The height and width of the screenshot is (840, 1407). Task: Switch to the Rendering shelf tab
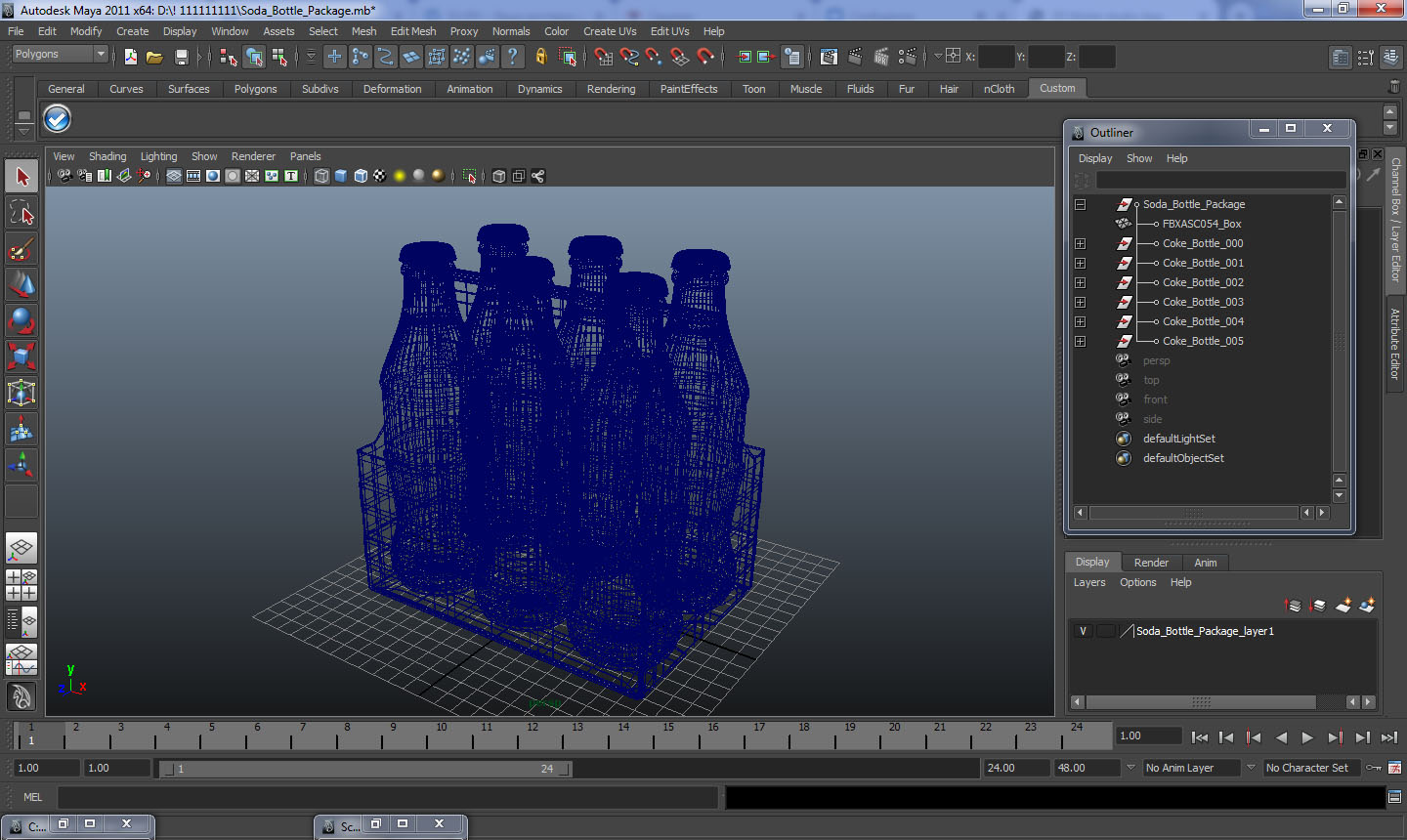tap(611, 89)
